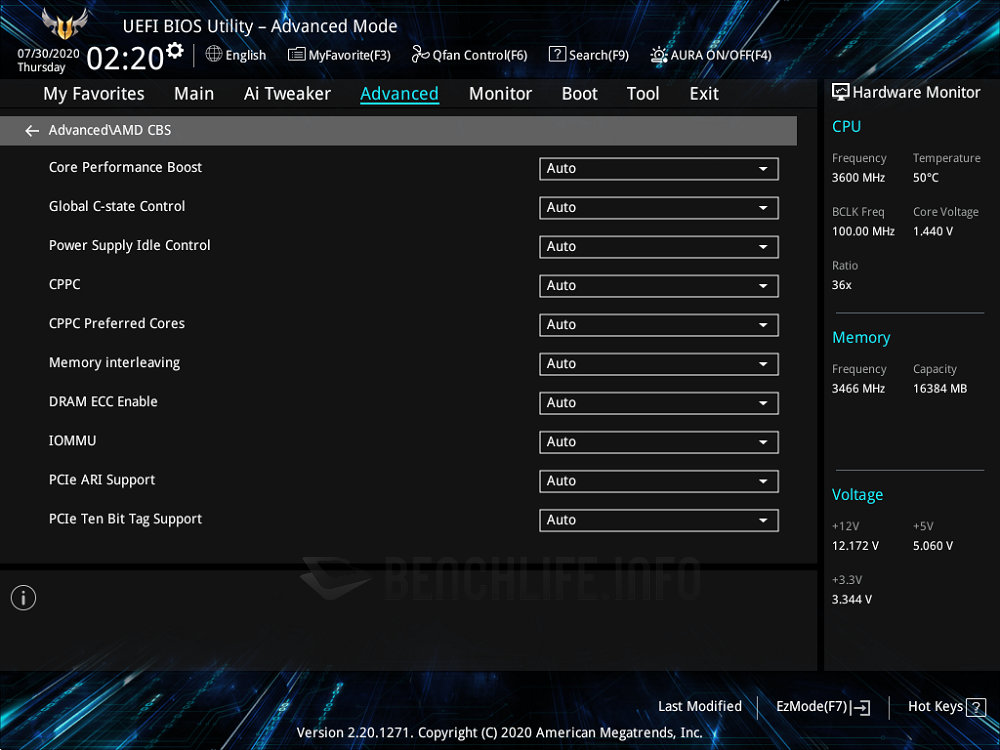Open CPPC Preferred Cores dropdown
Image resolution: width=1000 pixels, height=750 pixels.
658,325
